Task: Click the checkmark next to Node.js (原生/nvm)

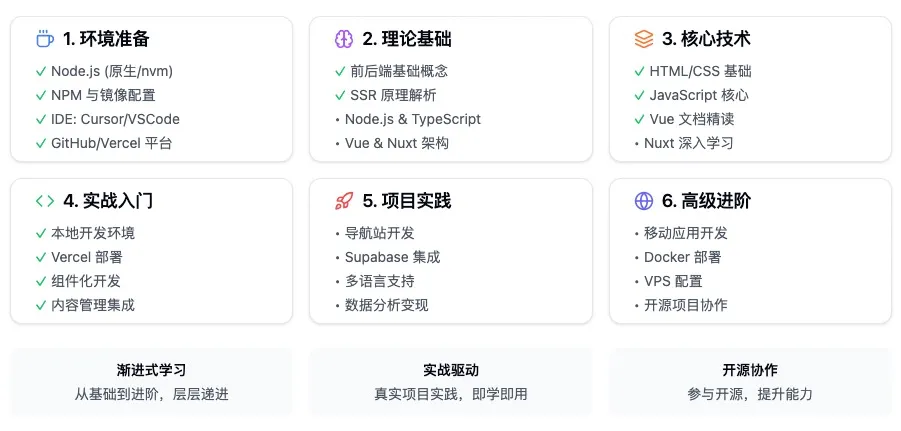Action: 41,71
